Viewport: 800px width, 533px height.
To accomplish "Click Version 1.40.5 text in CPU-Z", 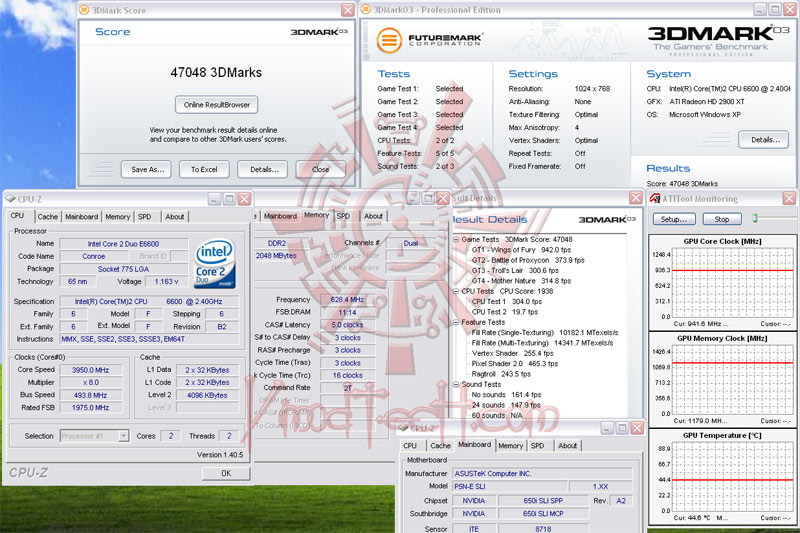I will pyautogui.click(x=220, y=454).
